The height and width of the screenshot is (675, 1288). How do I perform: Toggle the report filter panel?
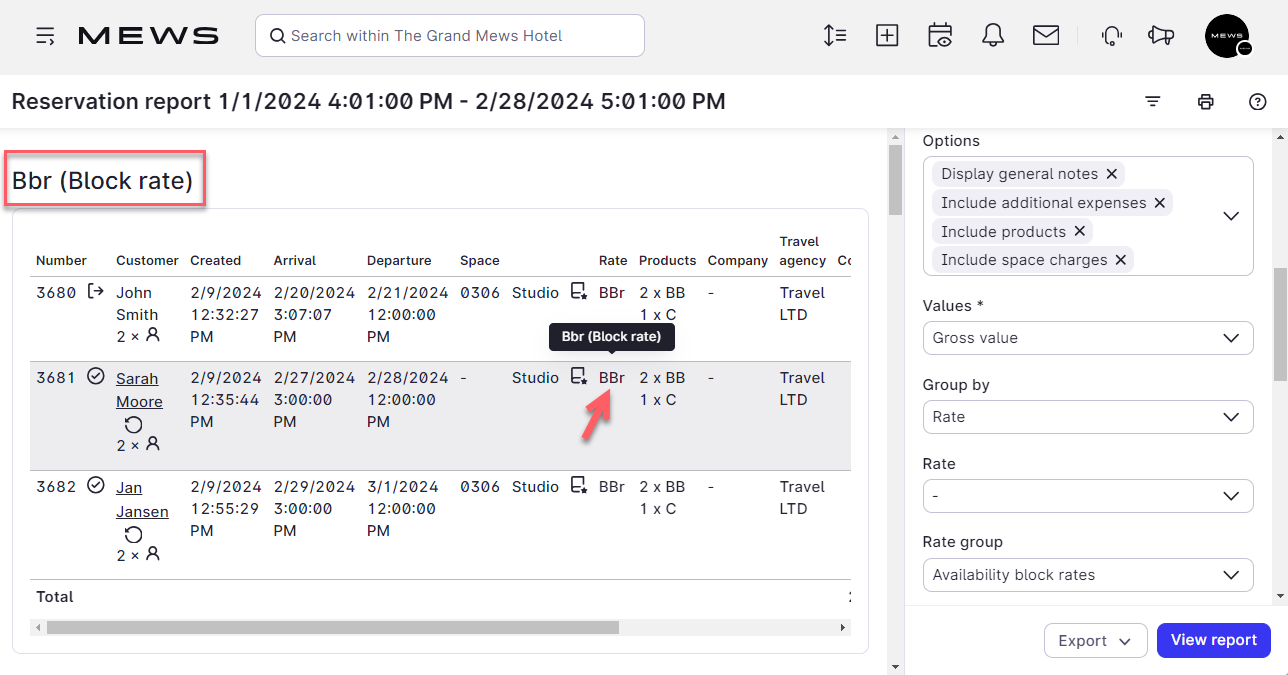coord(1153,102)
